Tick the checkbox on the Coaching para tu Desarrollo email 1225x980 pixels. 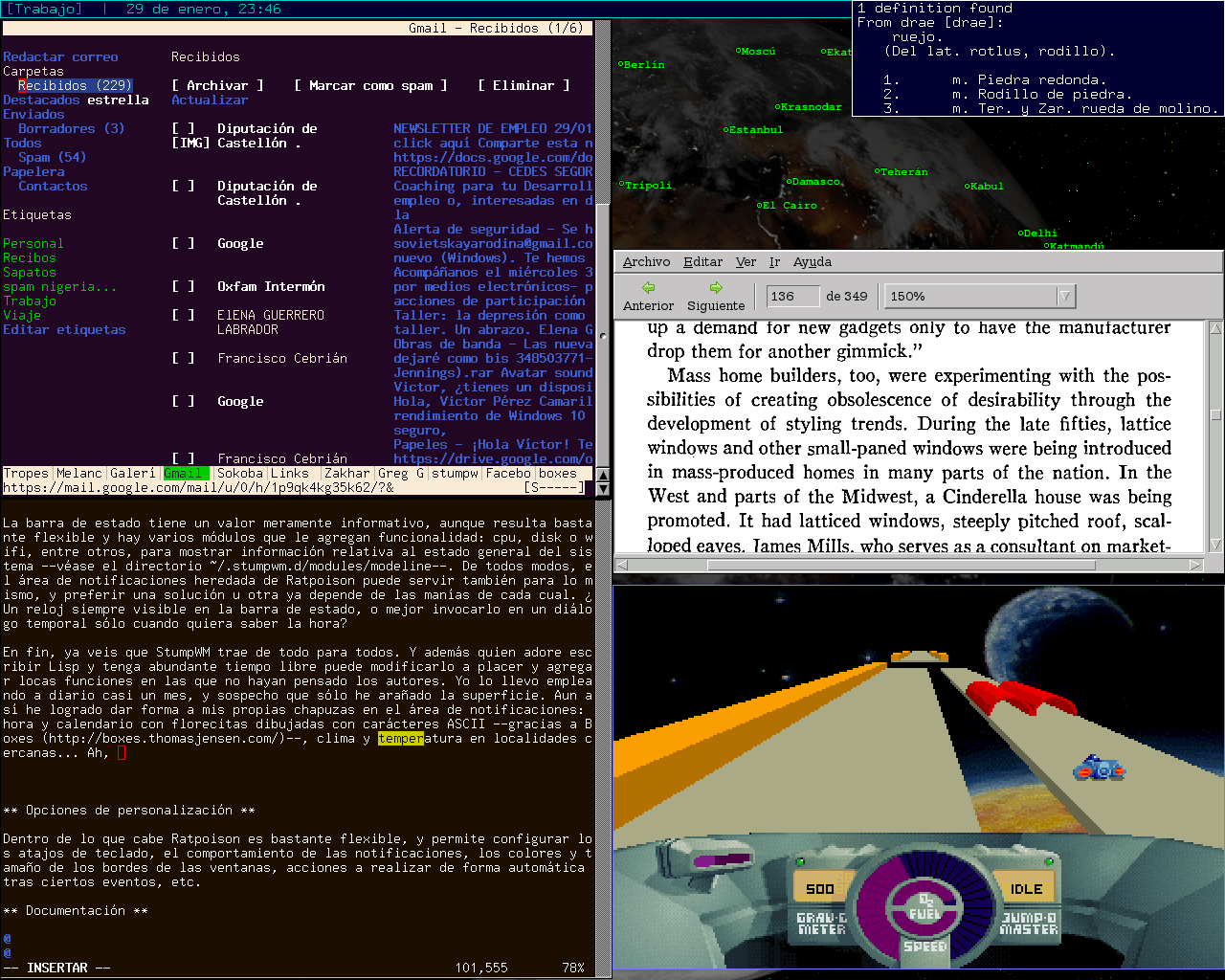183,186
